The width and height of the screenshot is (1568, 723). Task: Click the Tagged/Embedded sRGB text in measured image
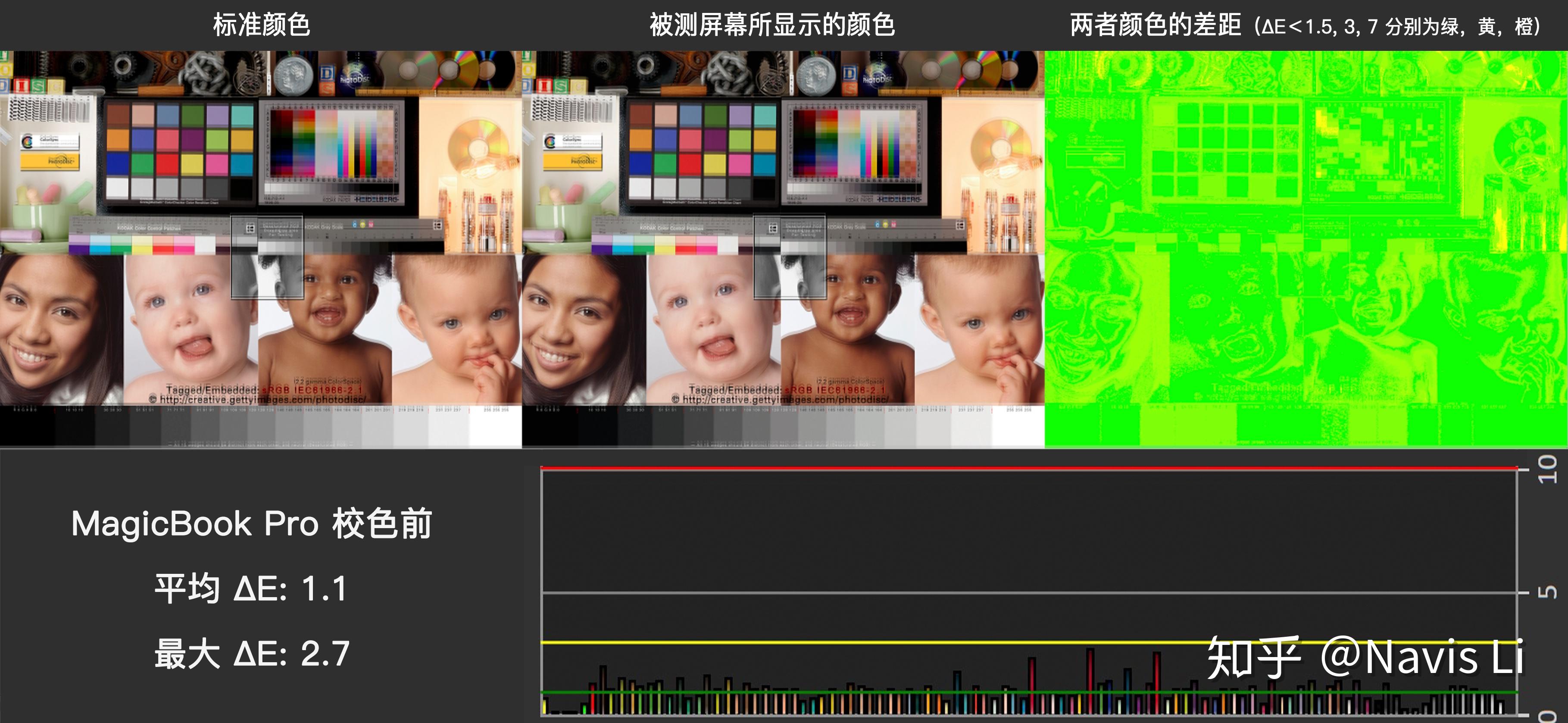(787, 389)
